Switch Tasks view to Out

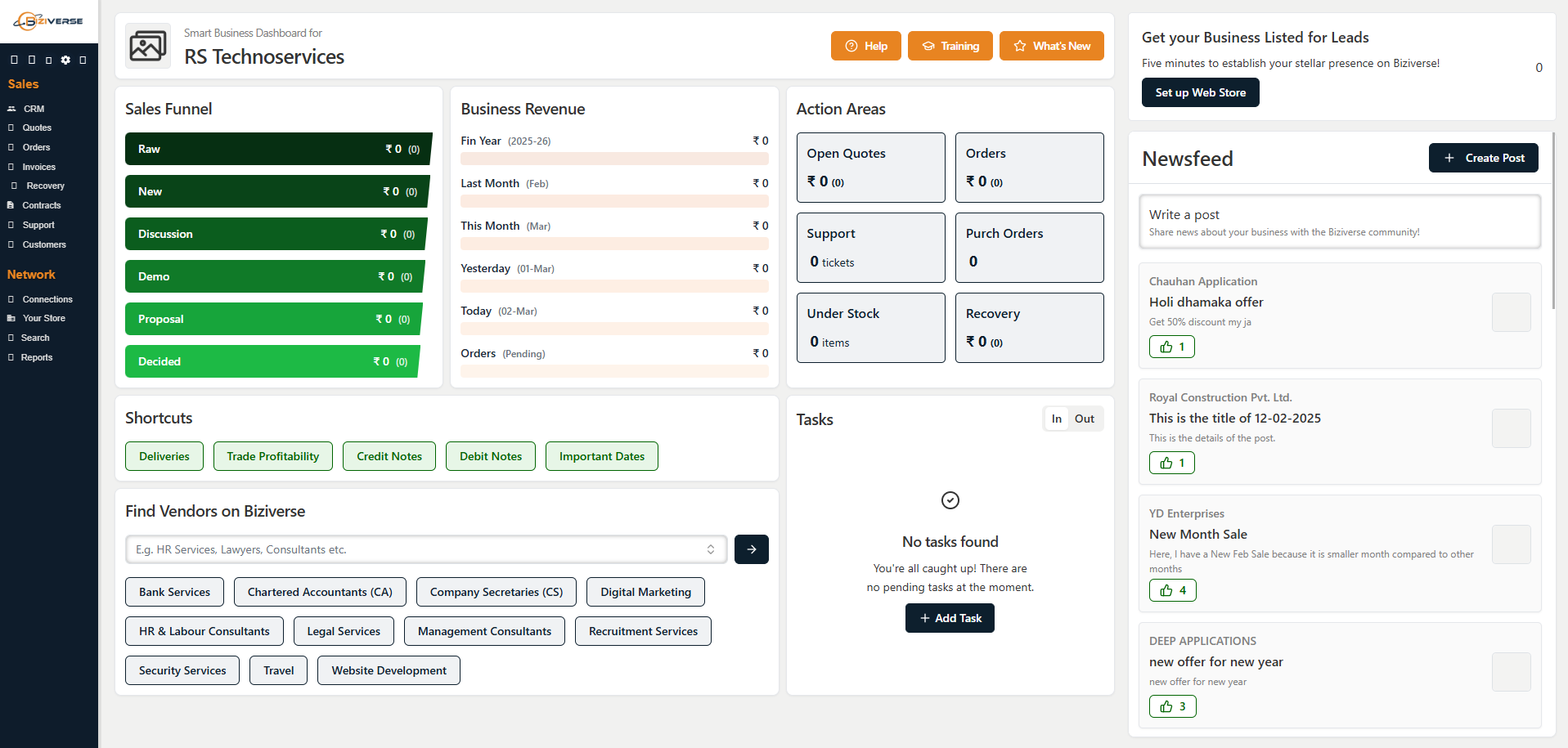tap(1084, 419)
